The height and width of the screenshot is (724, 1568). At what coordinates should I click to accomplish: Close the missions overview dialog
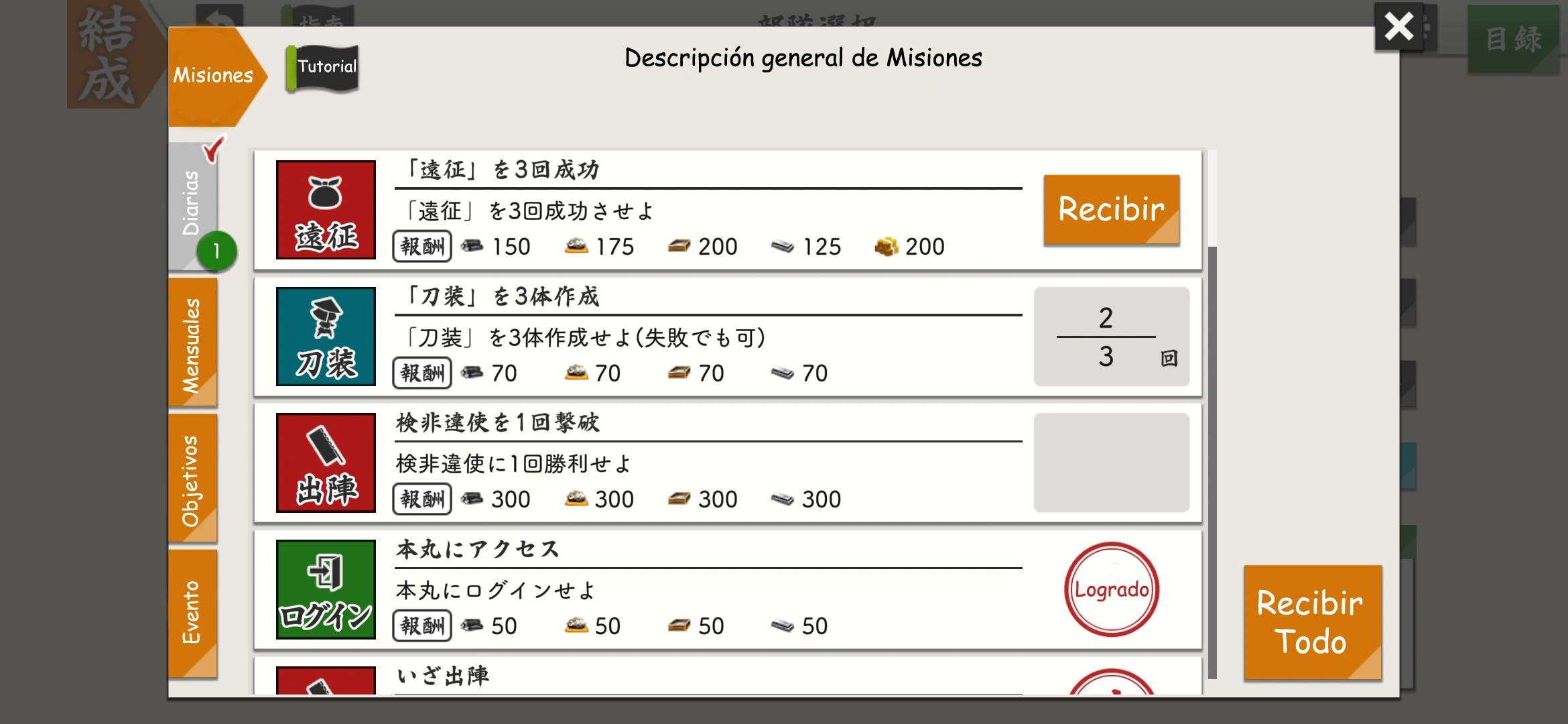(1398, 27)
